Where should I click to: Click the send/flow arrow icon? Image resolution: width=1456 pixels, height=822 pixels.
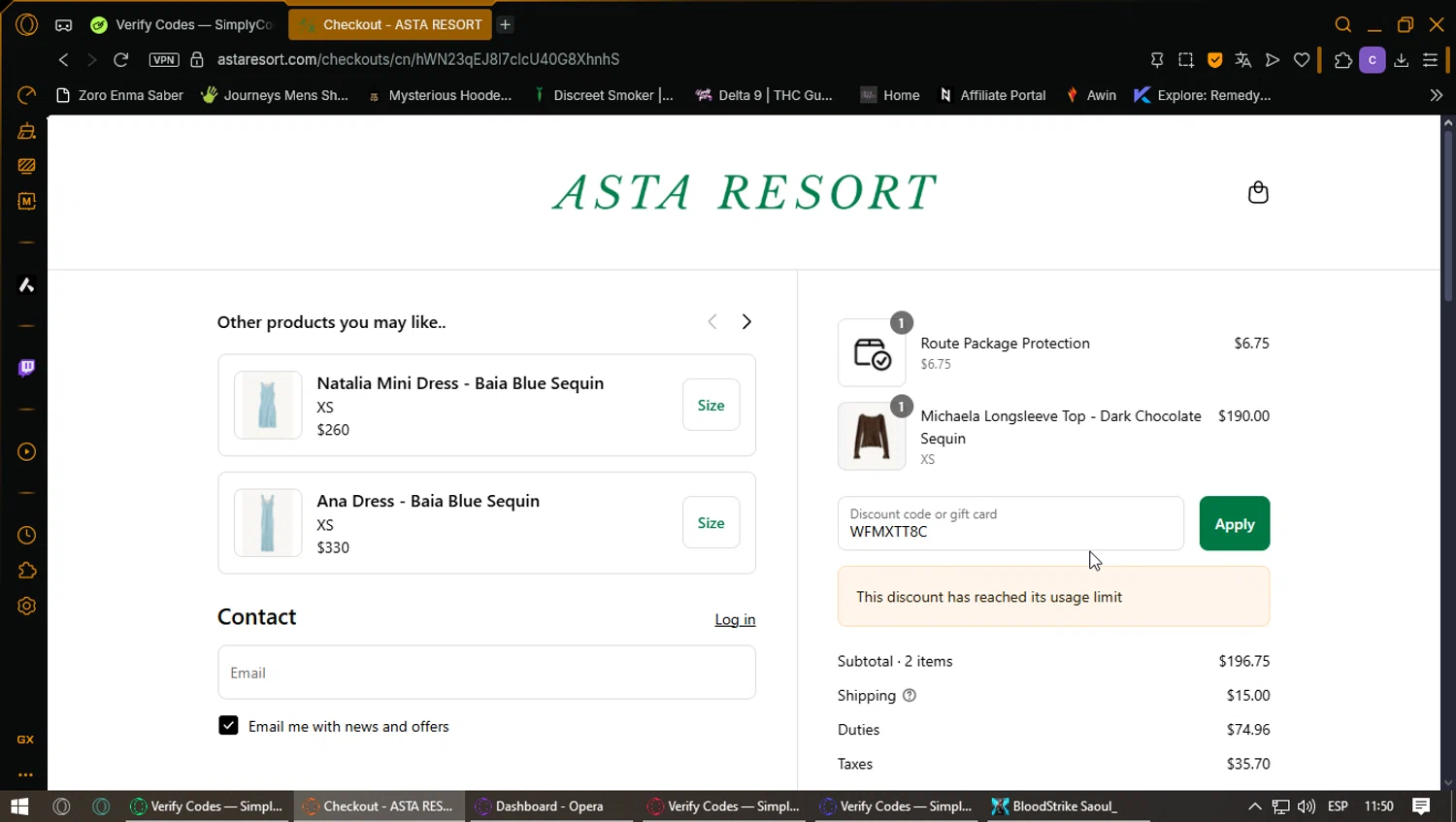point(1273,60)
